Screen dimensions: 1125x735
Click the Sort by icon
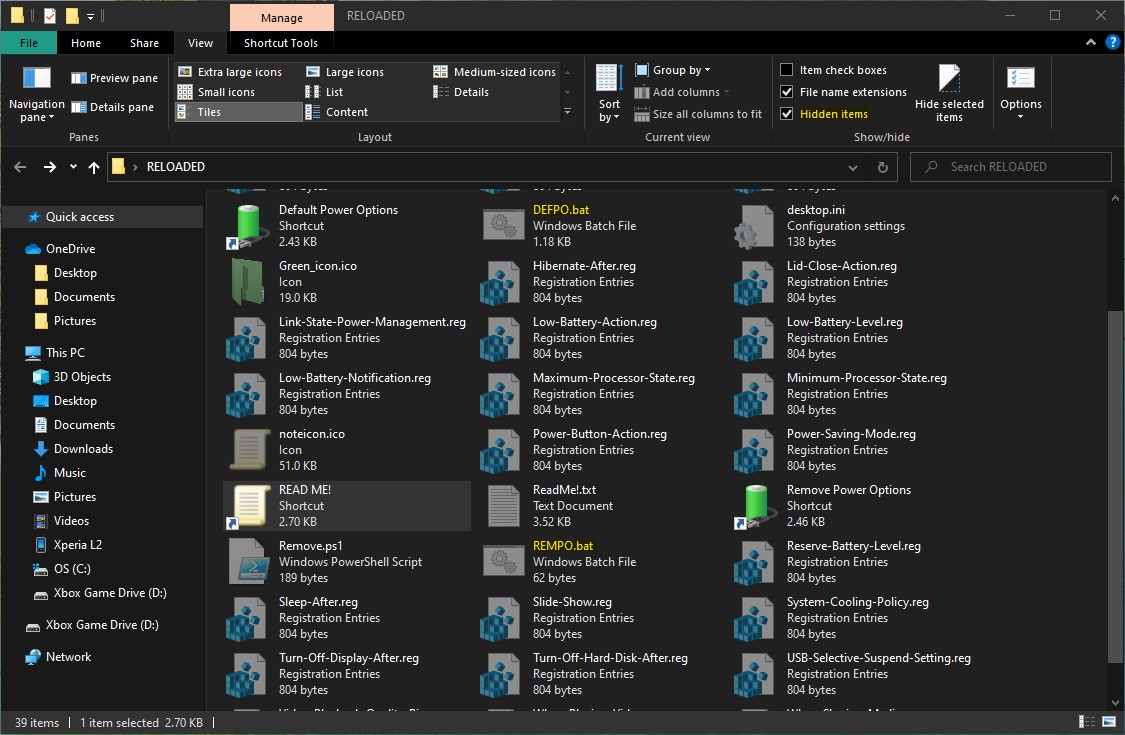click(609, 78)
